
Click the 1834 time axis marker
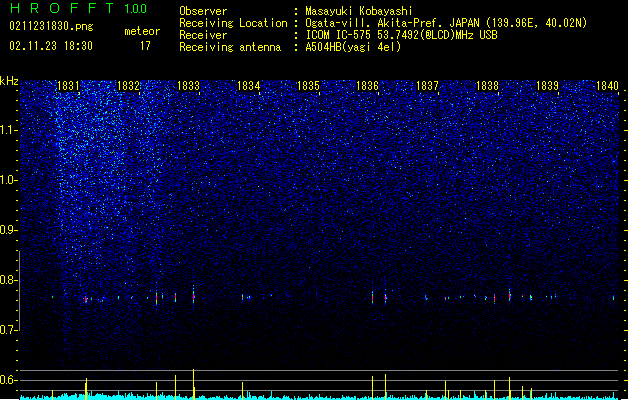click(248, 86)
